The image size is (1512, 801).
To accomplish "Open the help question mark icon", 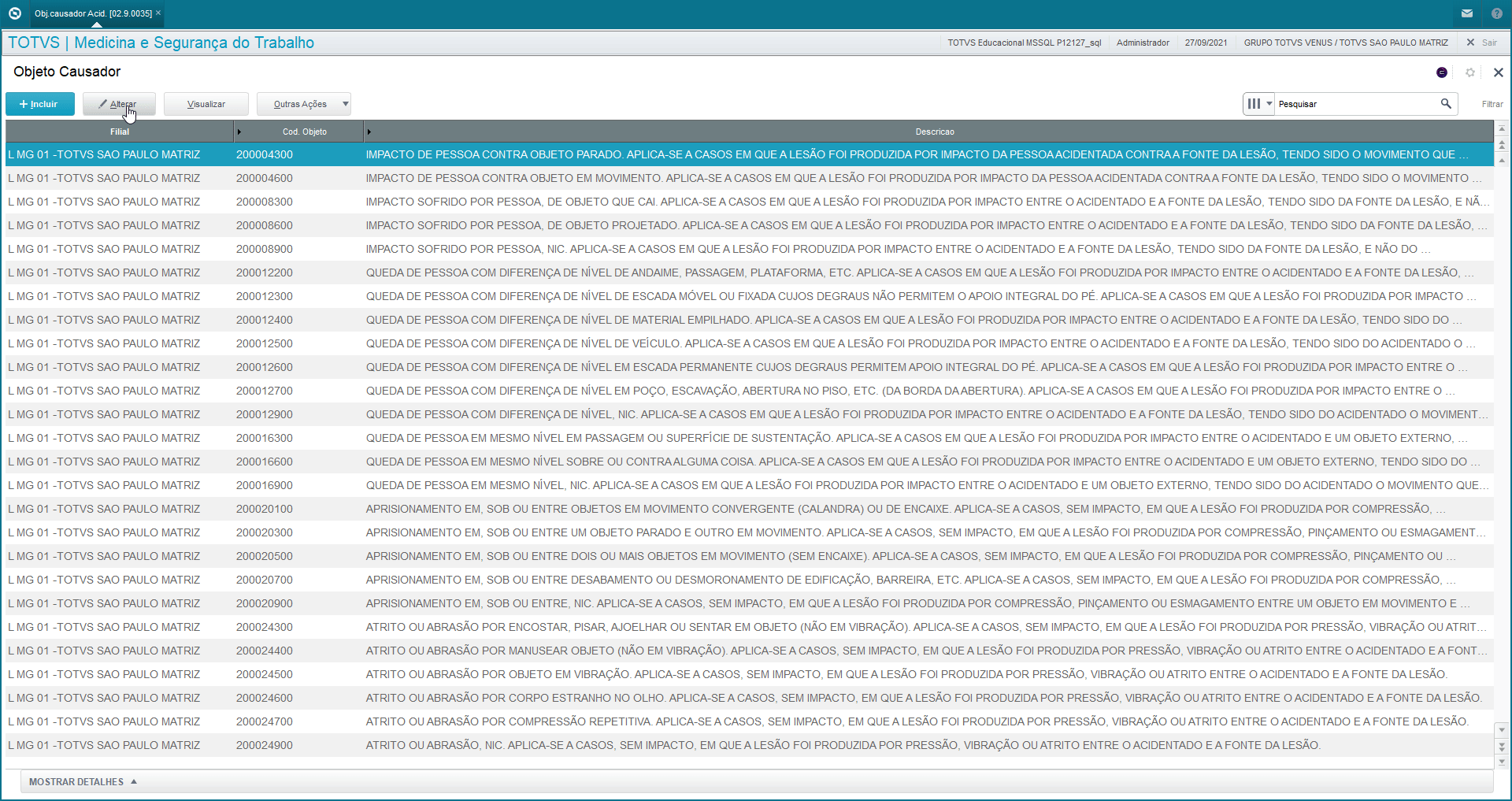I will click(x=1496, y=13).
